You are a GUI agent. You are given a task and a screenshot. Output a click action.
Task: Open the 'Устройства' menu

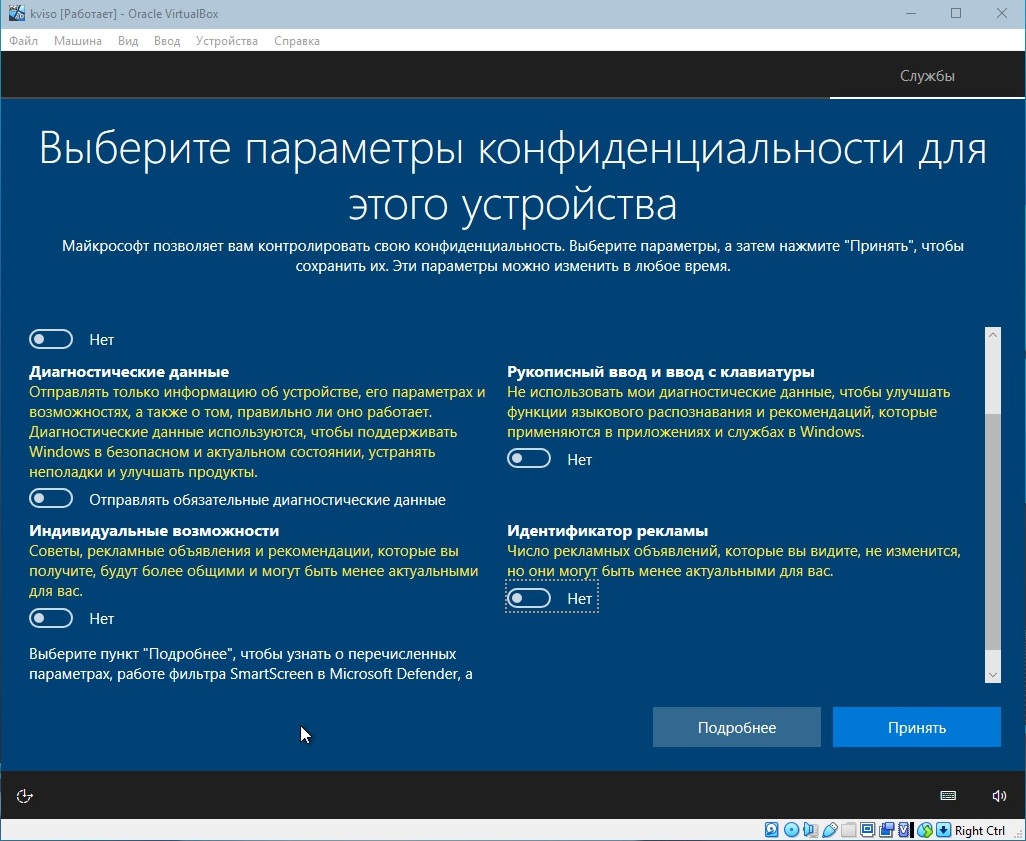226,41
